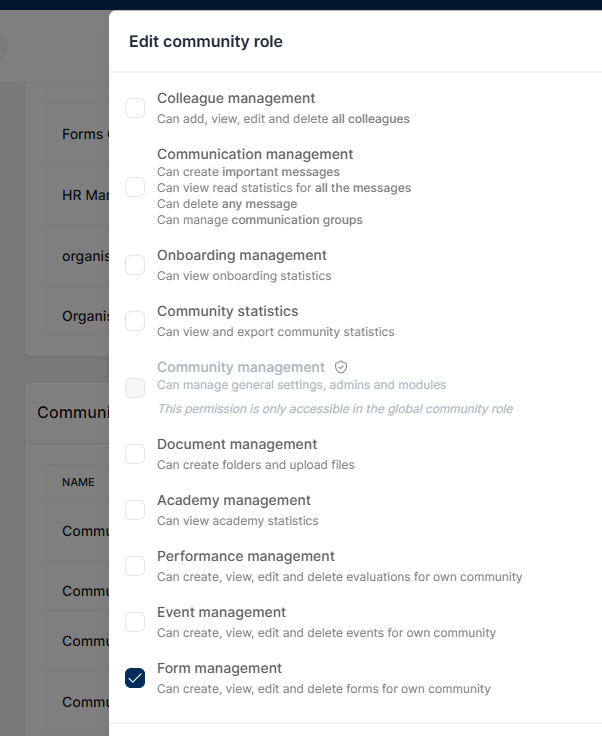Click the Forms row in background table
The width and height of the screenshot is (602, 736).
click(77, 134)
